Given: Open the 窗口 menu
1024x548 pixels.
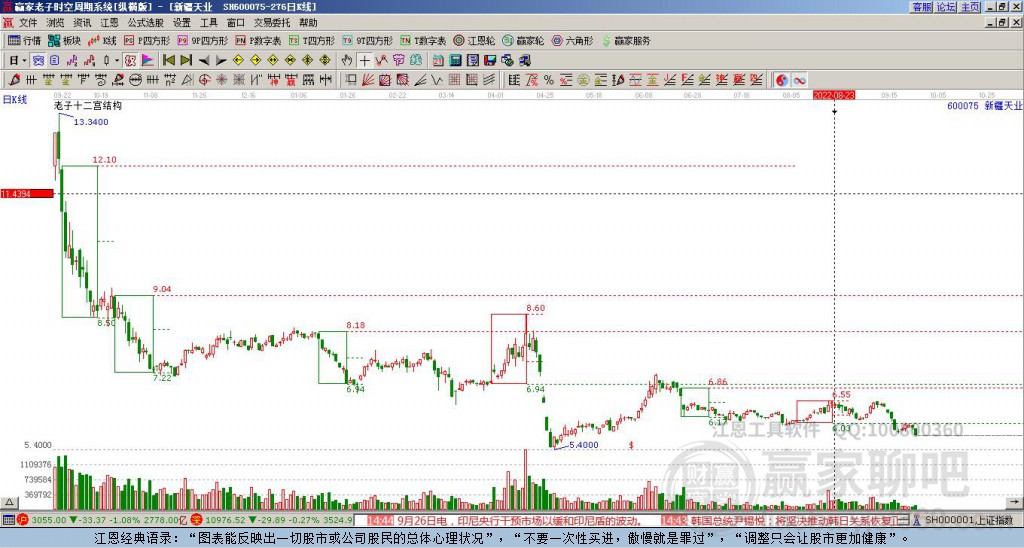Looking at the screenshot, I should (236, 23).
